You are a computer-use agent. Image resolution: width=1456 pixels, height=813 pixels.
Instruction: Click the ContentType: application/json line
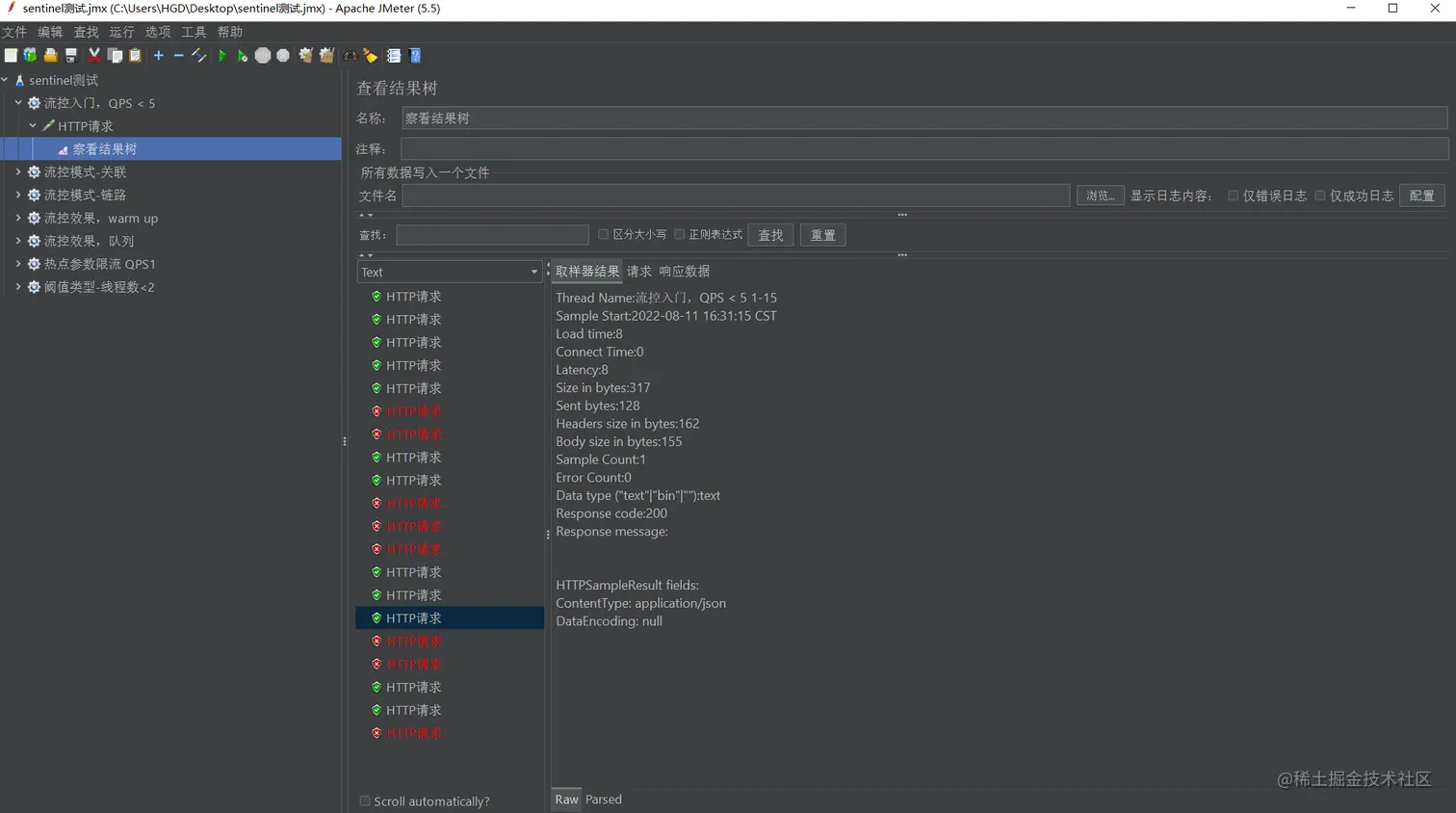(641, 603)
